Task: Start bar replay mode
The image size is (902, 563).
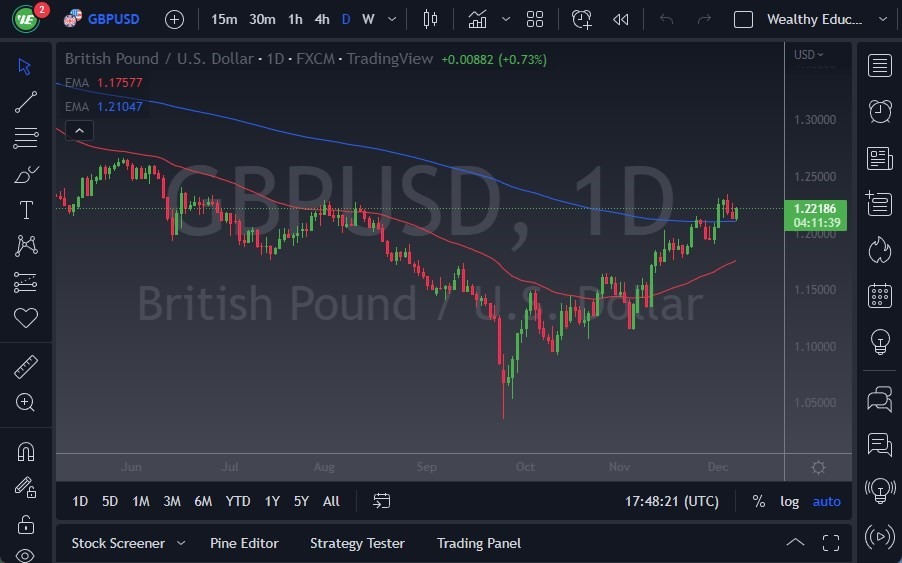Action: point(621,20)
